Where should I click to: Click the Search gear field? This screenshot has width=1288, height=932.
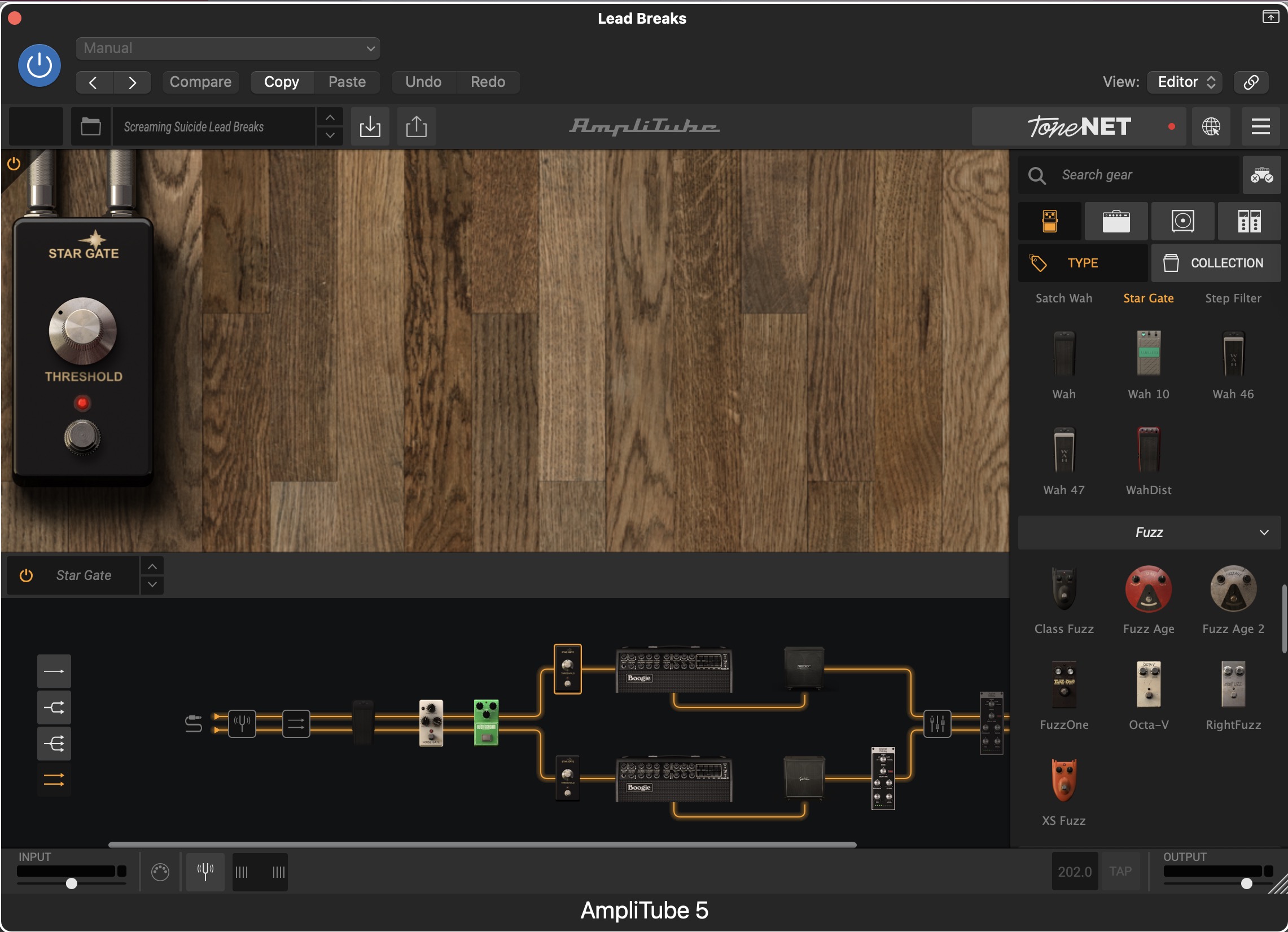click(x=1128, y=175)
